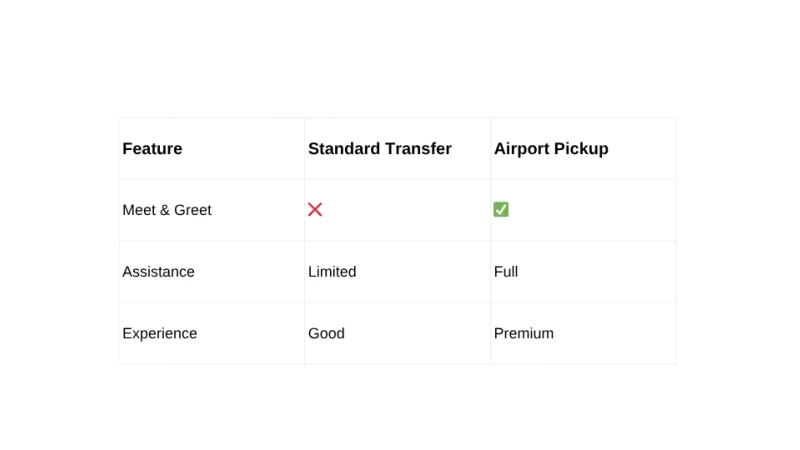The height and width of the screenshot is (450, 800).
Task: Click the Good cell value
Action: click(x=326, y=333)
